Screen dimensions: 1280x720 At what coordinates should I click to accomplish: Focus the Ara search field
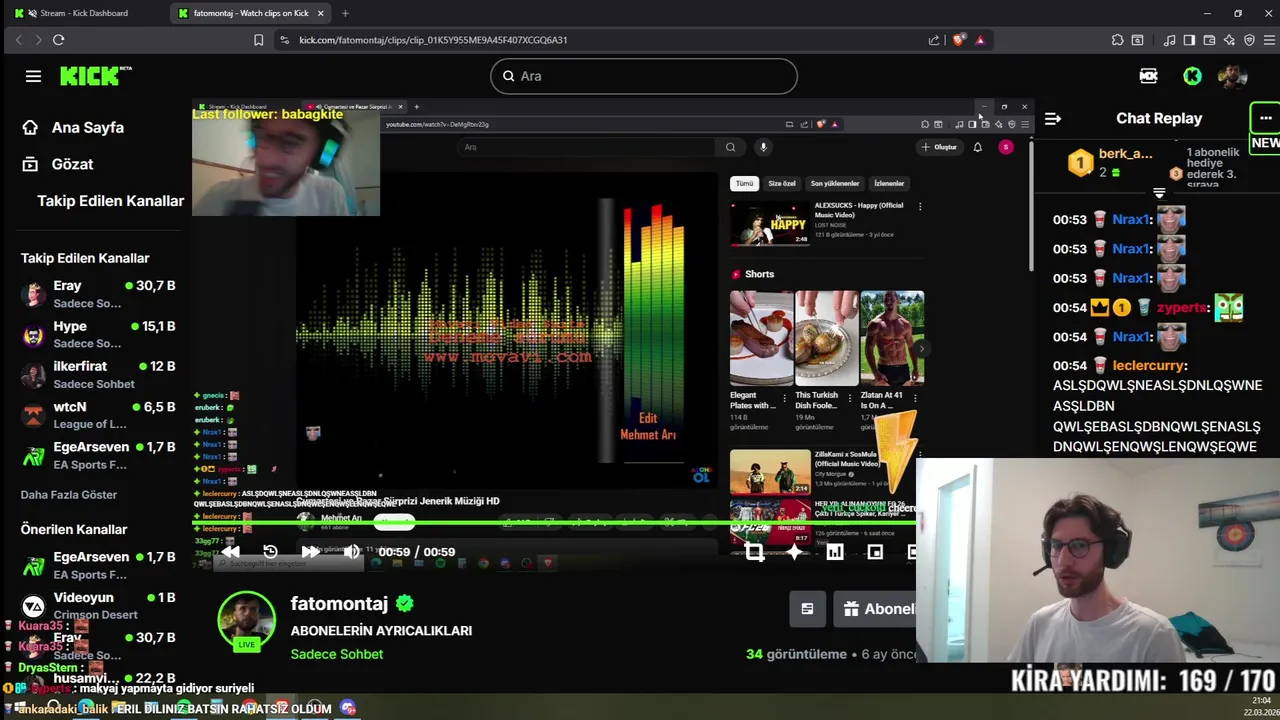pos(644,76)
